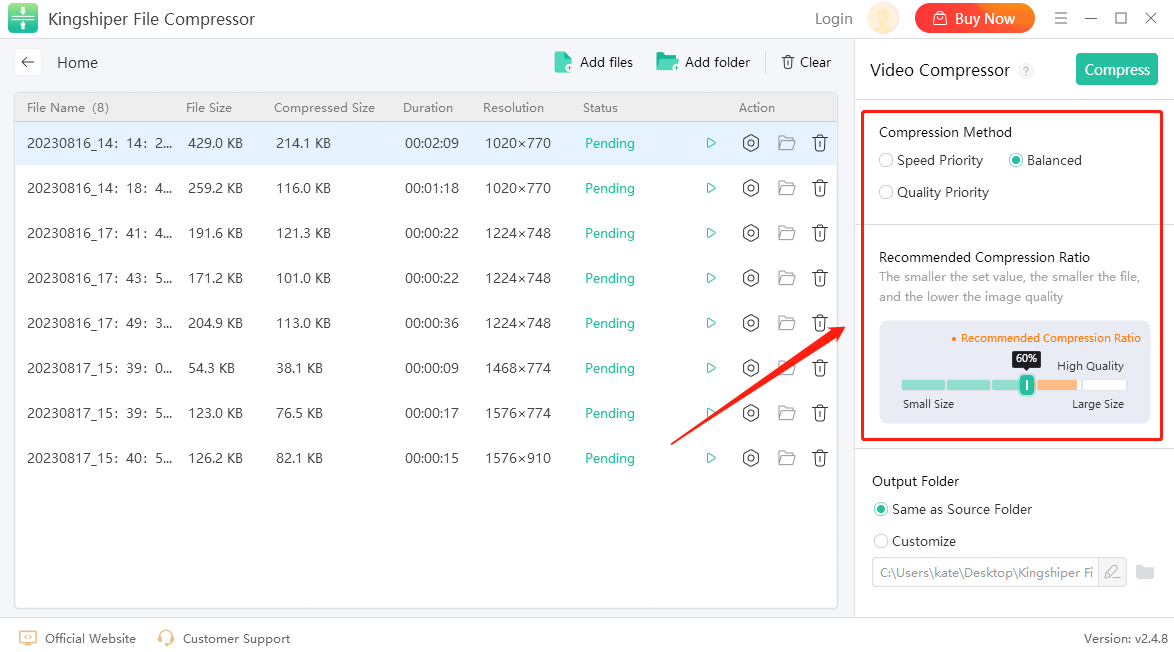Choose Same as Source Folder output option
This screenshot has height=652, width=1174.
952,509
